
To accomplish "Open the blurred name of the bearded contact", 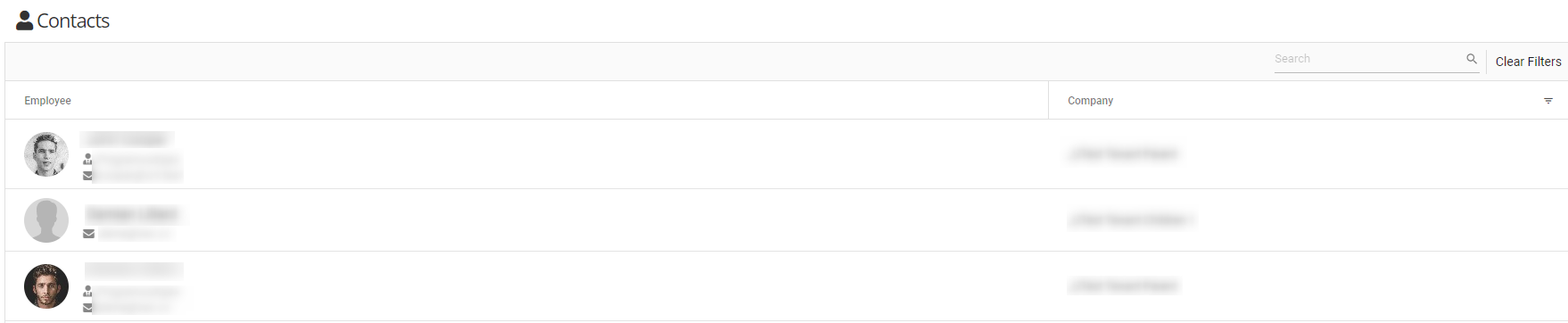I will click(x=134, y=270).
